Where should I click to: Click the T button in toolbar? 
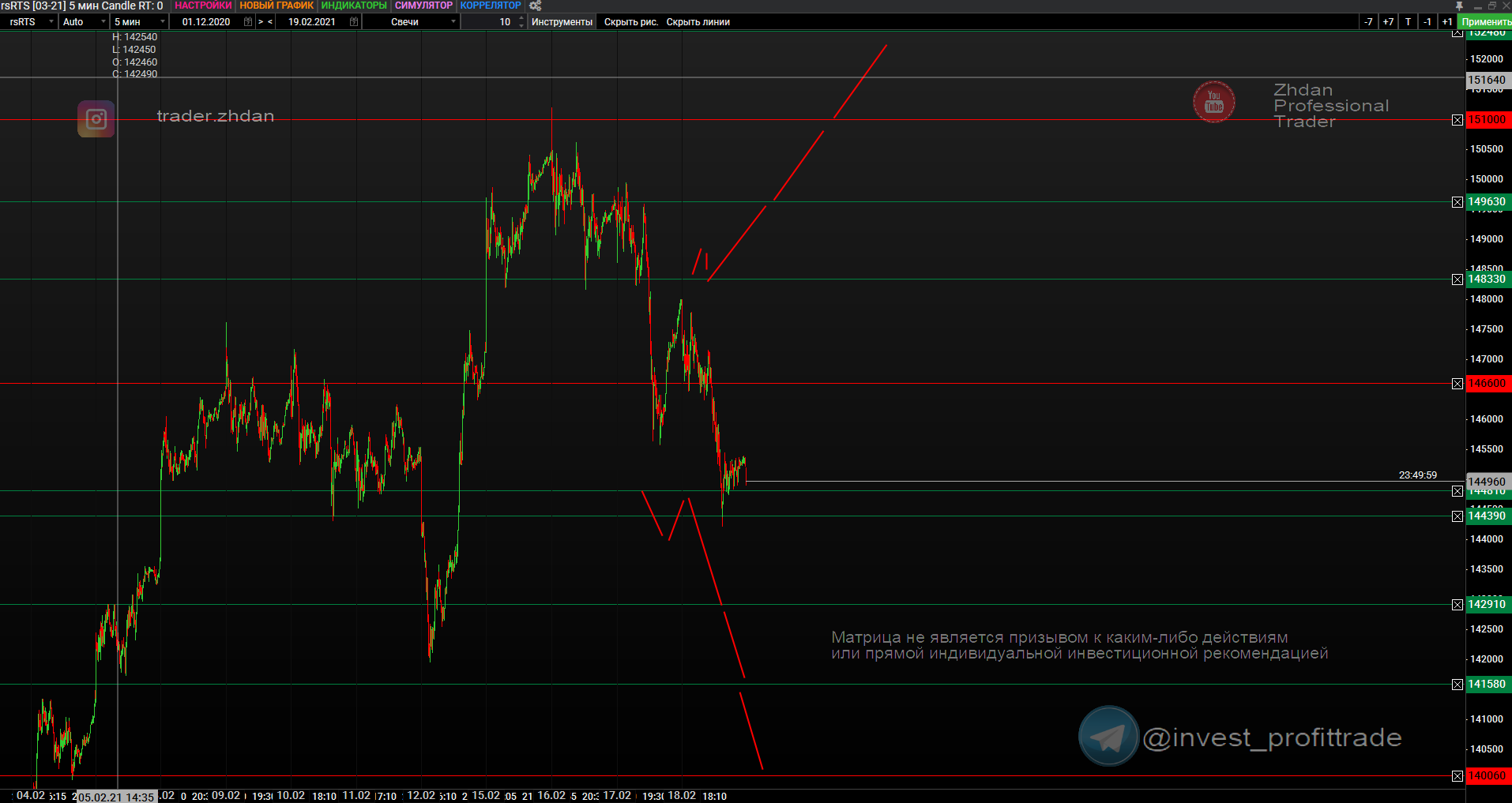(1408, 22)
